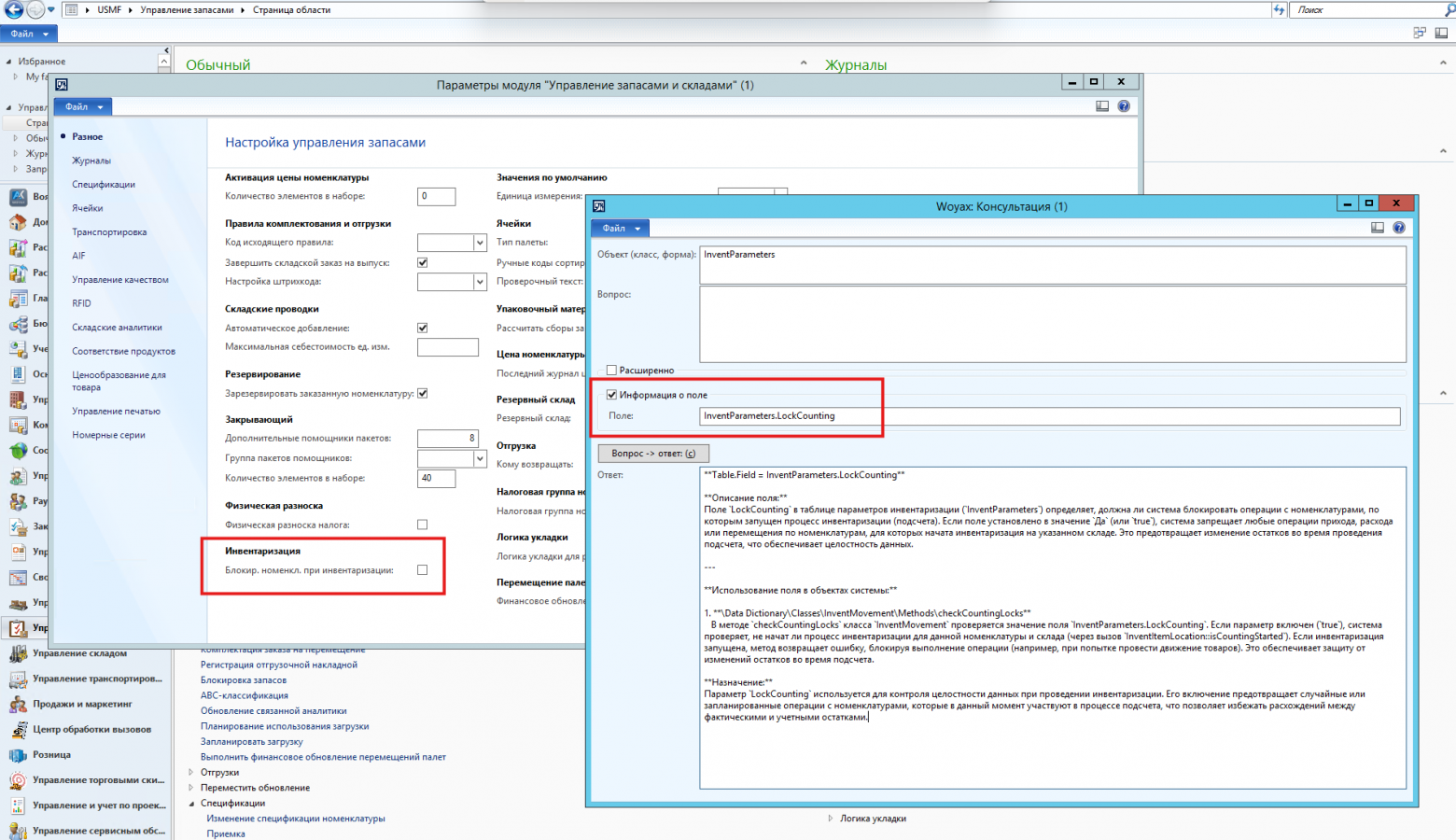
Task: Open help in the Woyax window
Action: point(1399,228)
